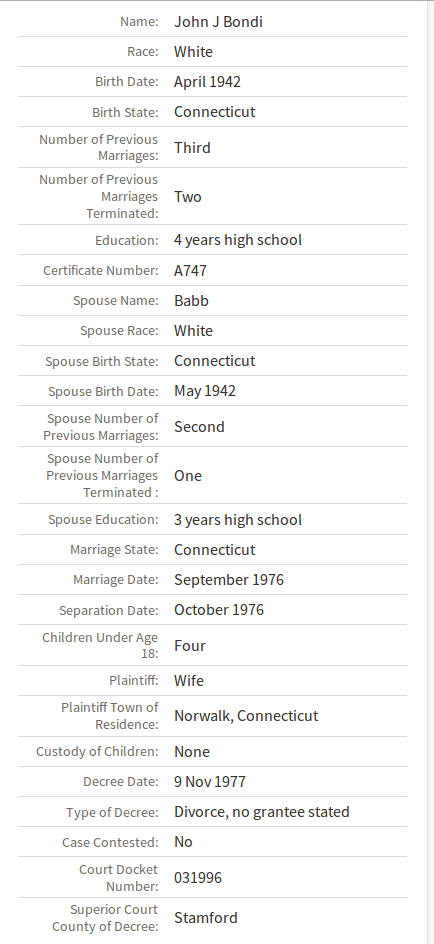Click the Birth State value Connecticut

point(215,112)
